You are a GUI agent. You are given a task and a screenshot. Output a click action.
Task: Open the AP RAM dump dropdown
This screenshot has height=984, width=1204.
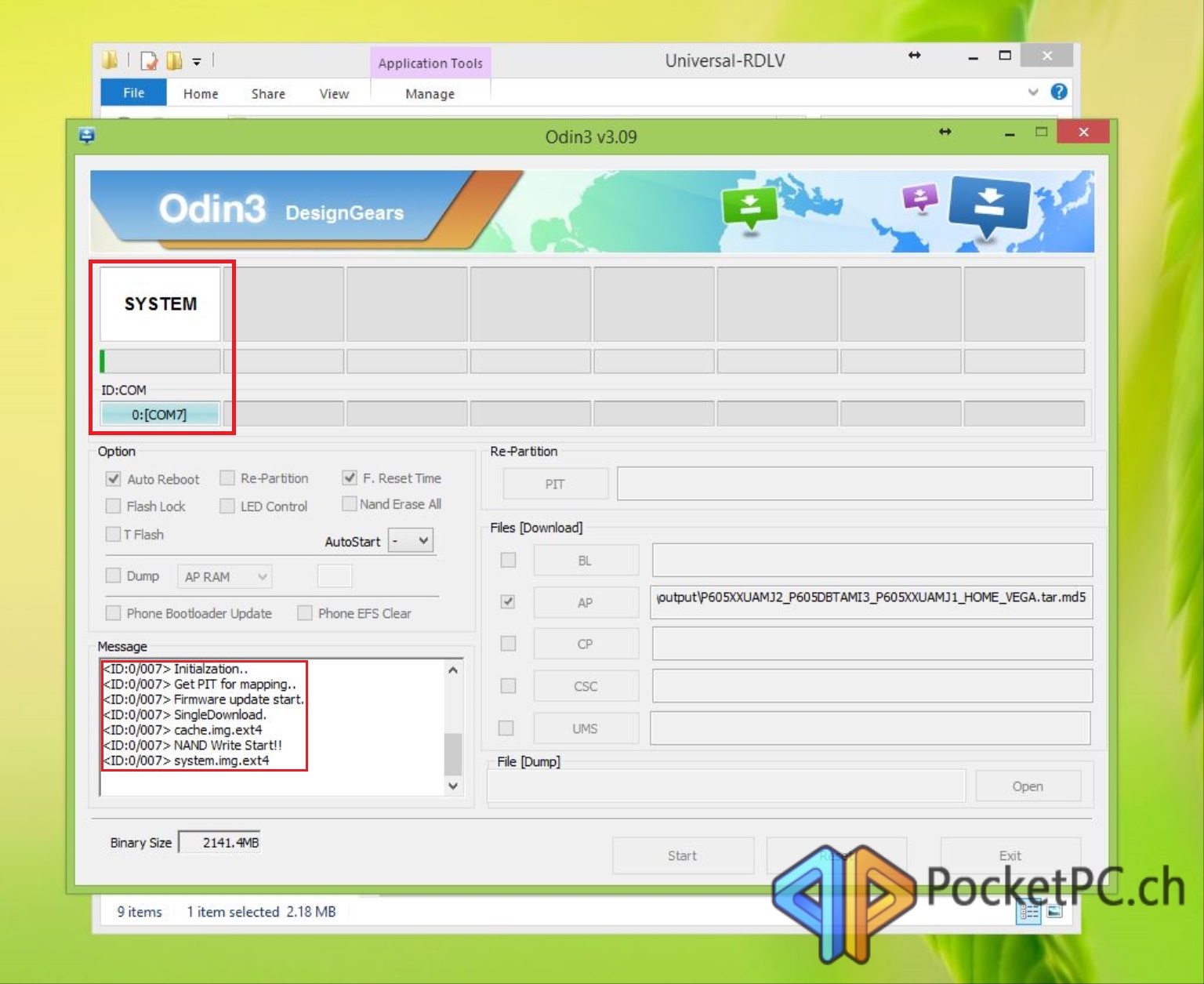point(225,577)
